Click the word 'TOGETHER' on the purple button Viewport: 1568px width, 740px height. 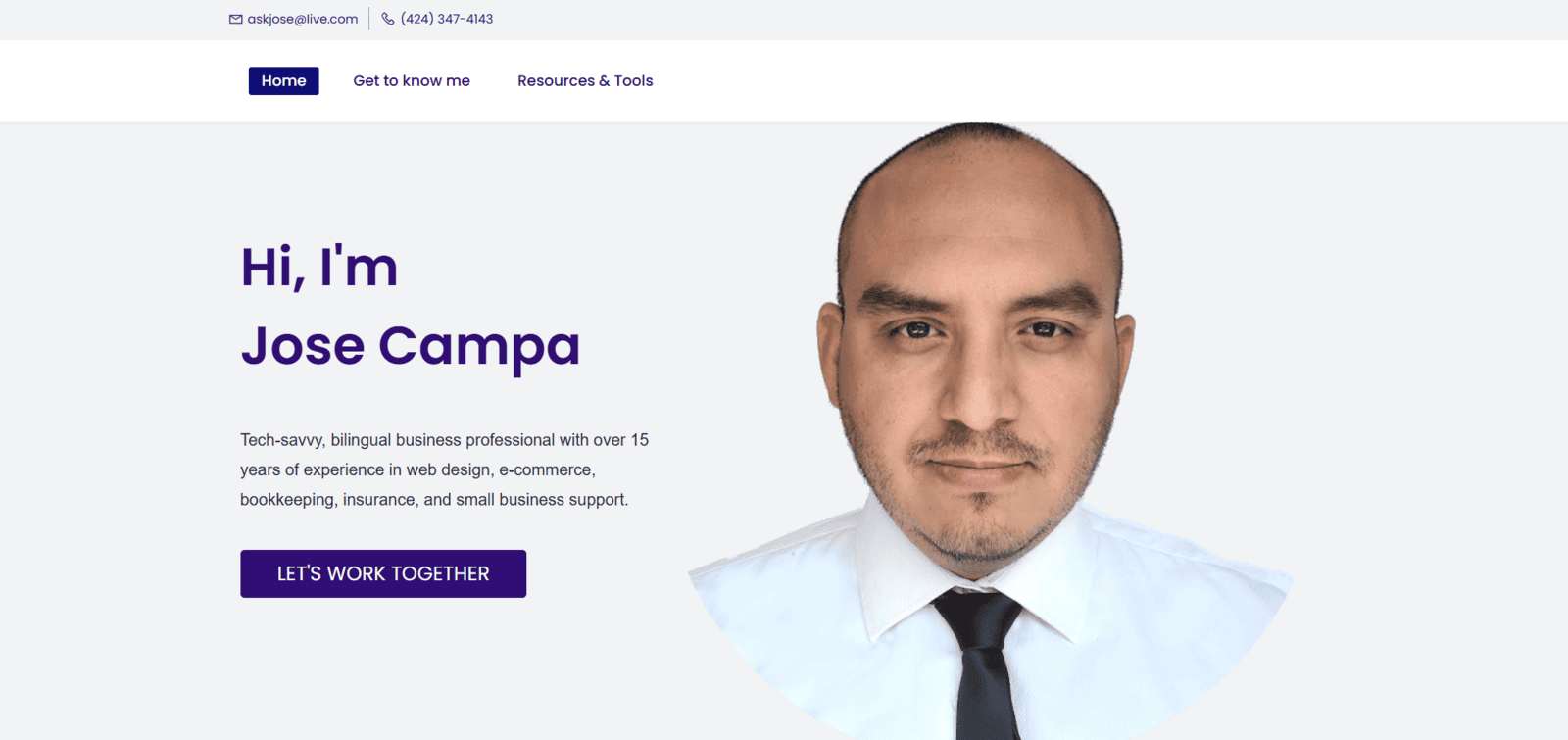coord(440,573)
